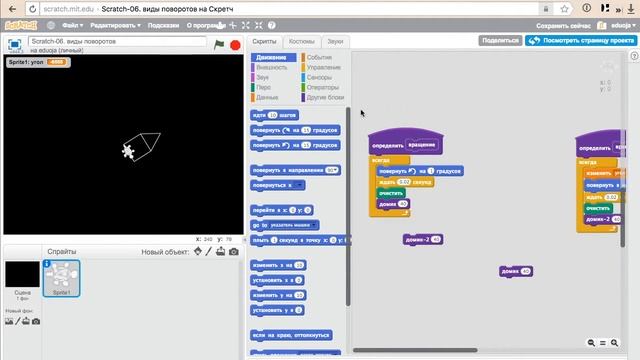The width and height of the screenshot is (640, 360).
Task: Go back in the browser
Action: pos(12,9)
